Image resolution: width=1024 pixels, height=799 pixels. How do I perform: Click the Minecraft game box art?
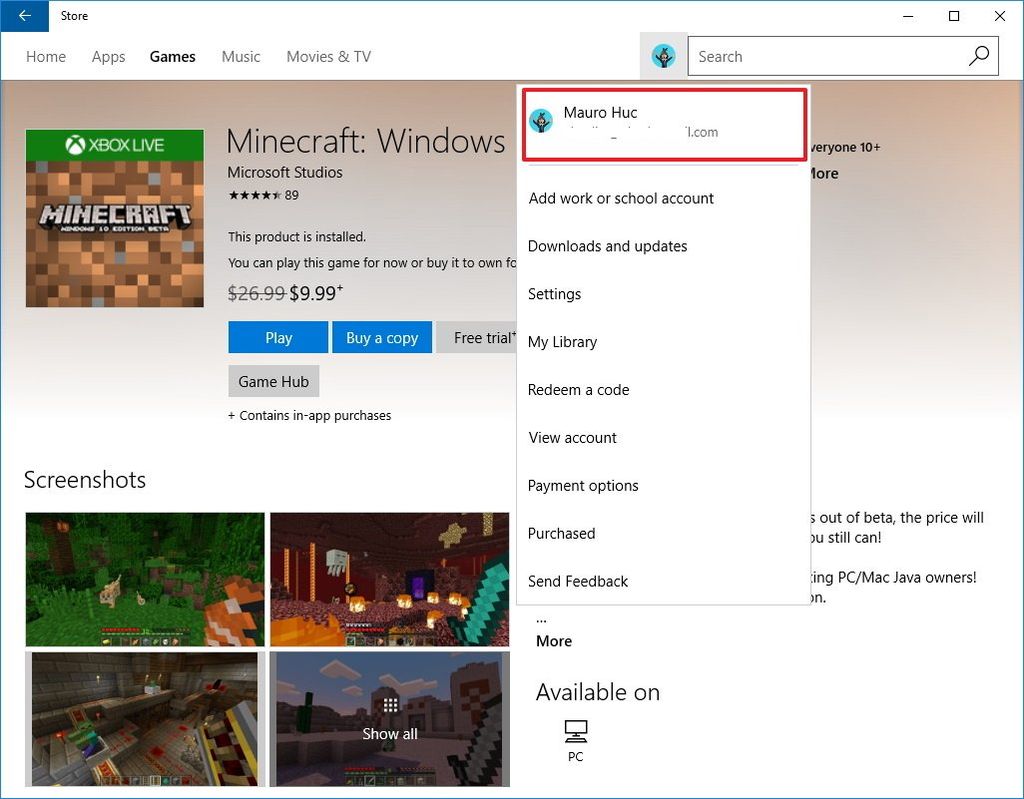point(114,219)
